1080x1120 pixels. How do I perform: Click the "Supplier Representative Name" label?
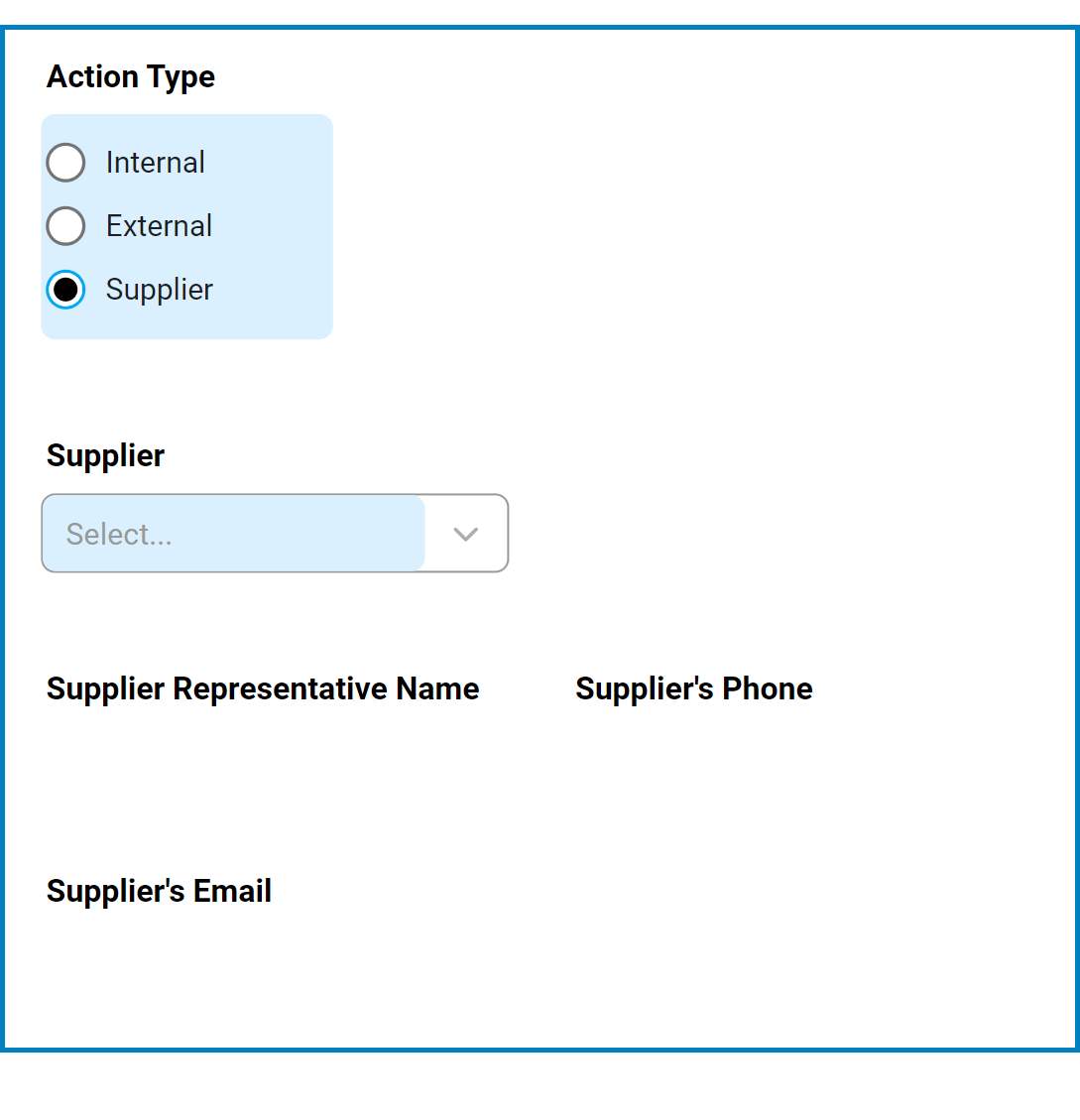(x=263, y=688)
